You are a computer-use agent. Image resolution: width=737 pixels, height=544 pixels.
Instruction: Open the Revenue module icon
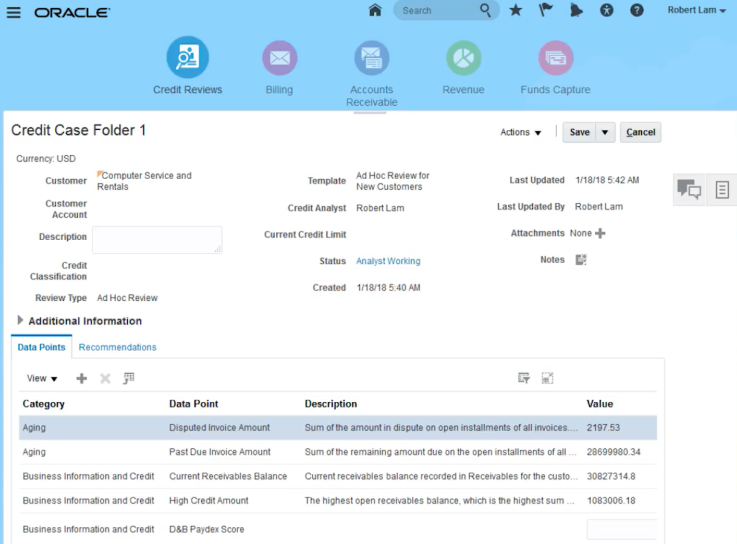(x=463, y=58)
